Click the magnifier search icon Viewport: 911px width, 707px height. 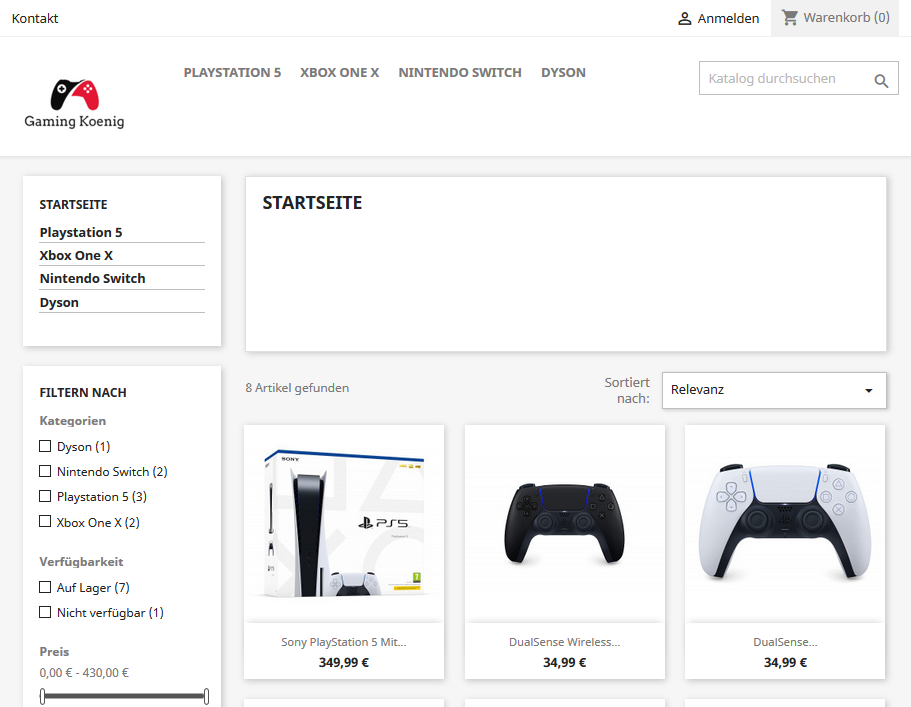coord(881,81)
